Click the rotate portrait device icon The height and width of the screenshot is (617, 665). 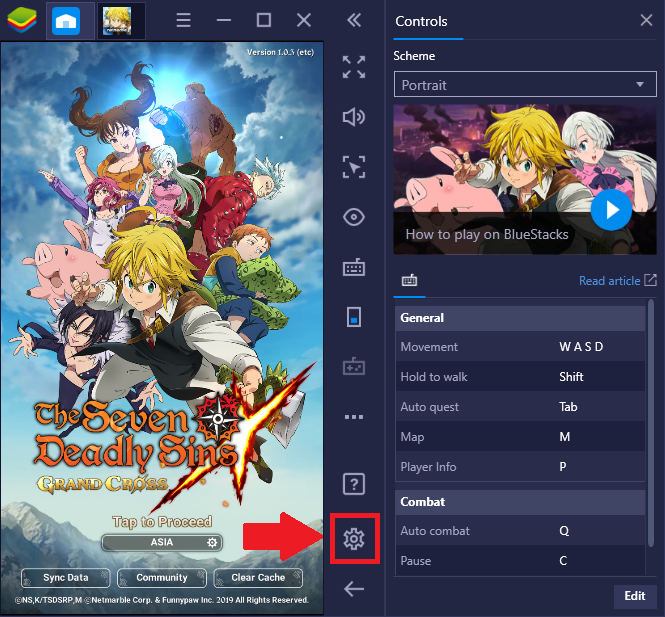tap(354, 317)
